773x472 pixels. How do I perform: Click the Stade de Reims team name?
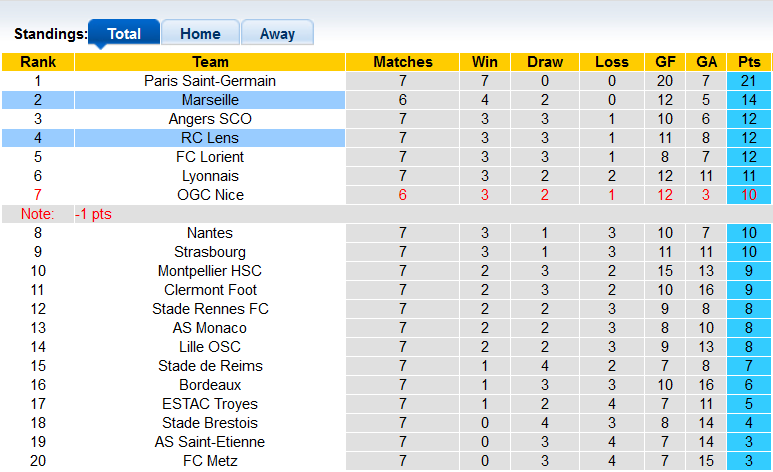point(210,366)
